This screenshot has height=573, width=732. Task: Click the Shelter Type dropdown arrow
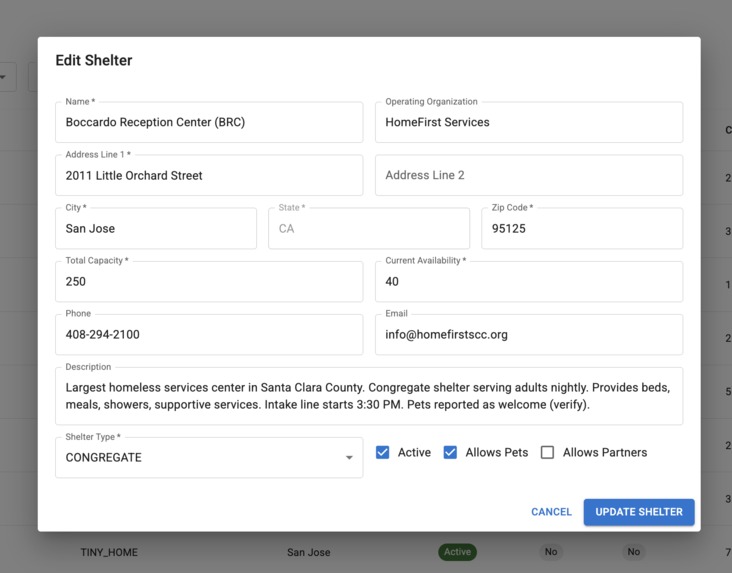tap(349, 458)
